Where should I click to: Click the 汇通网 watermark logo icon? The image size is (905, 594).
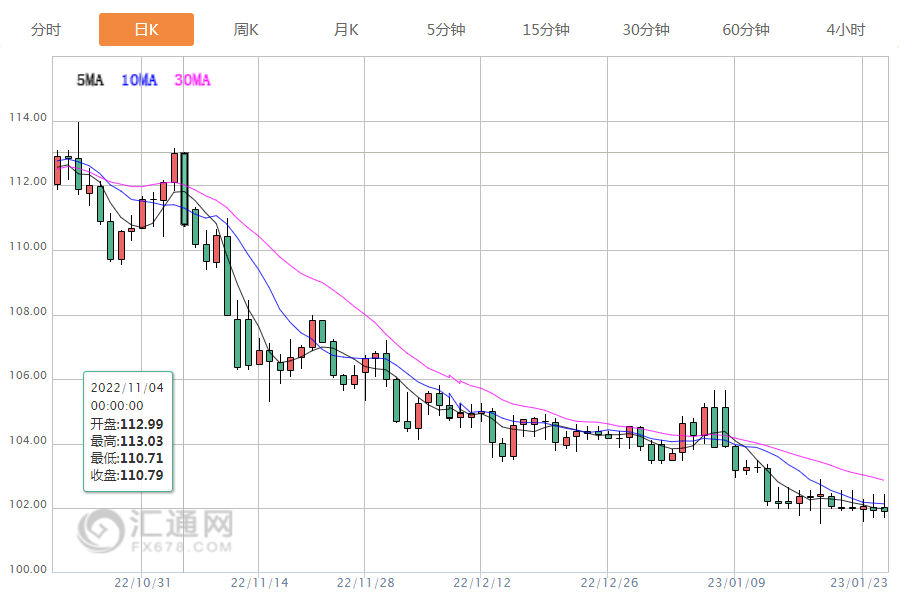(x=101, y=529)
